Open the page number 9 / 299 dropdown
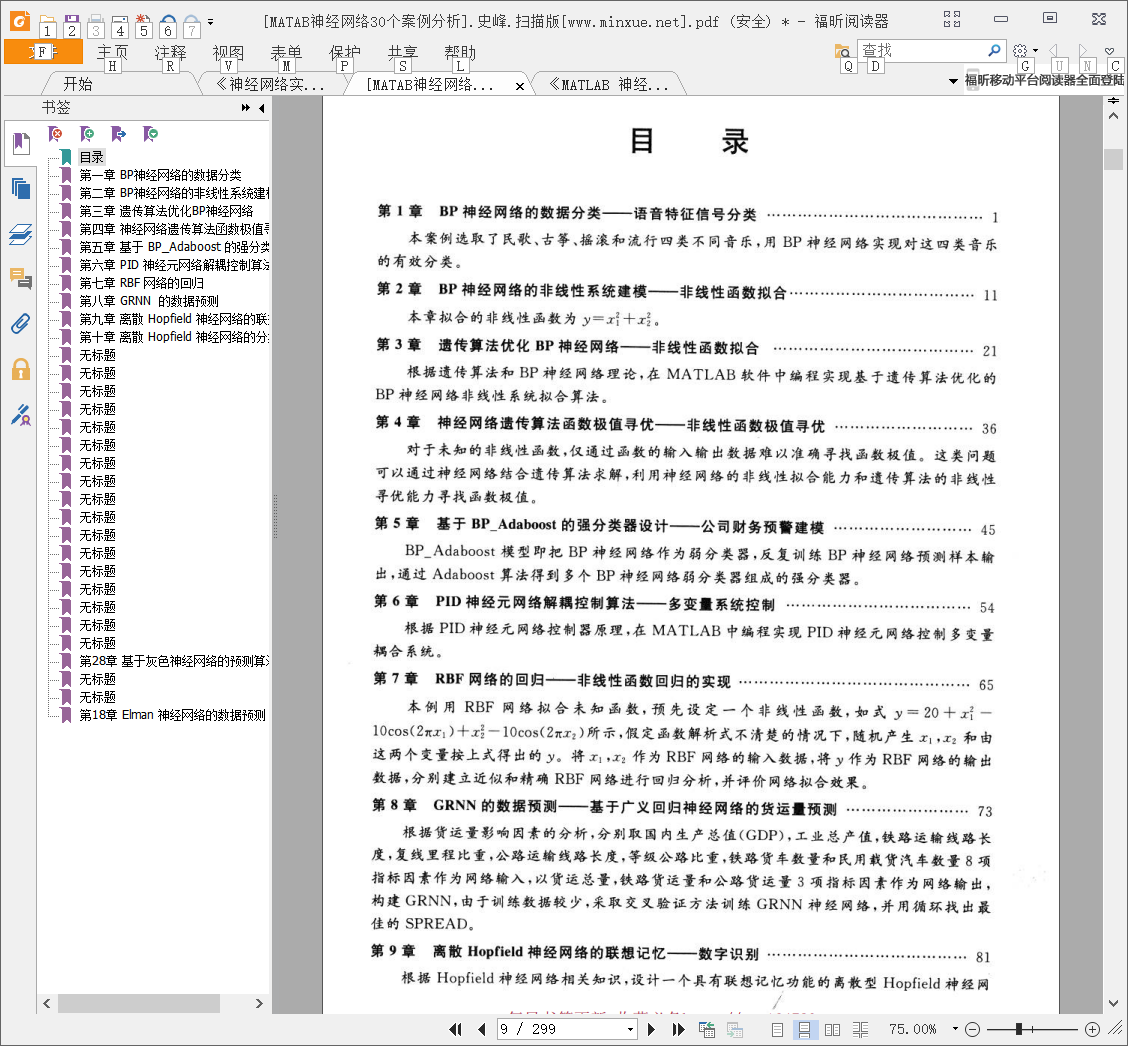This screenshot has height=1046, width=1128. click(630, 1029)
